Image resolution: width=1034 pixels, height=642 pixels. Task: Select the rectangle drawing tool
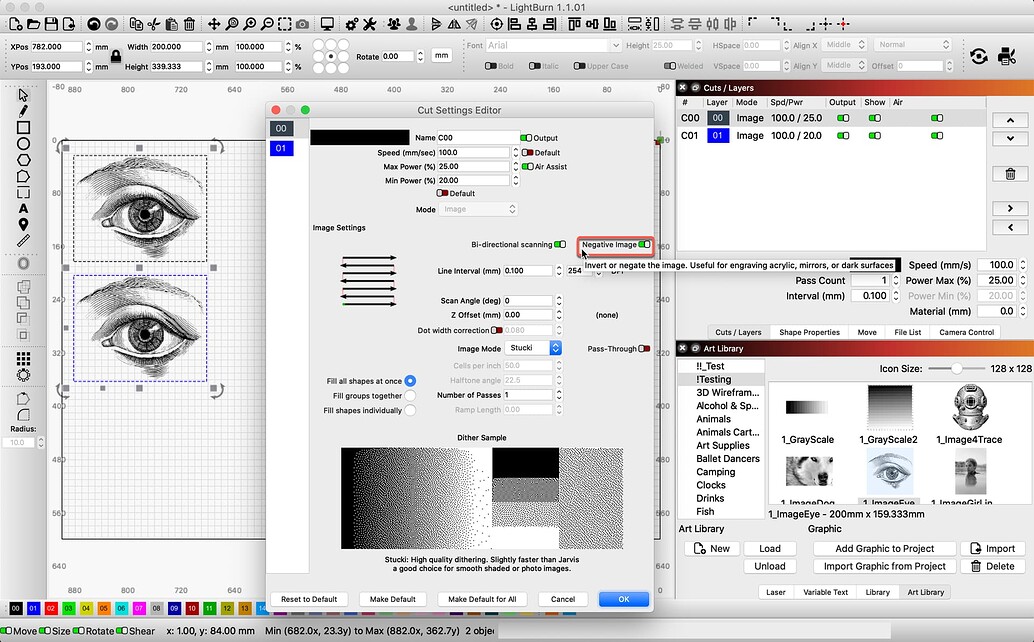pos(23,127)
